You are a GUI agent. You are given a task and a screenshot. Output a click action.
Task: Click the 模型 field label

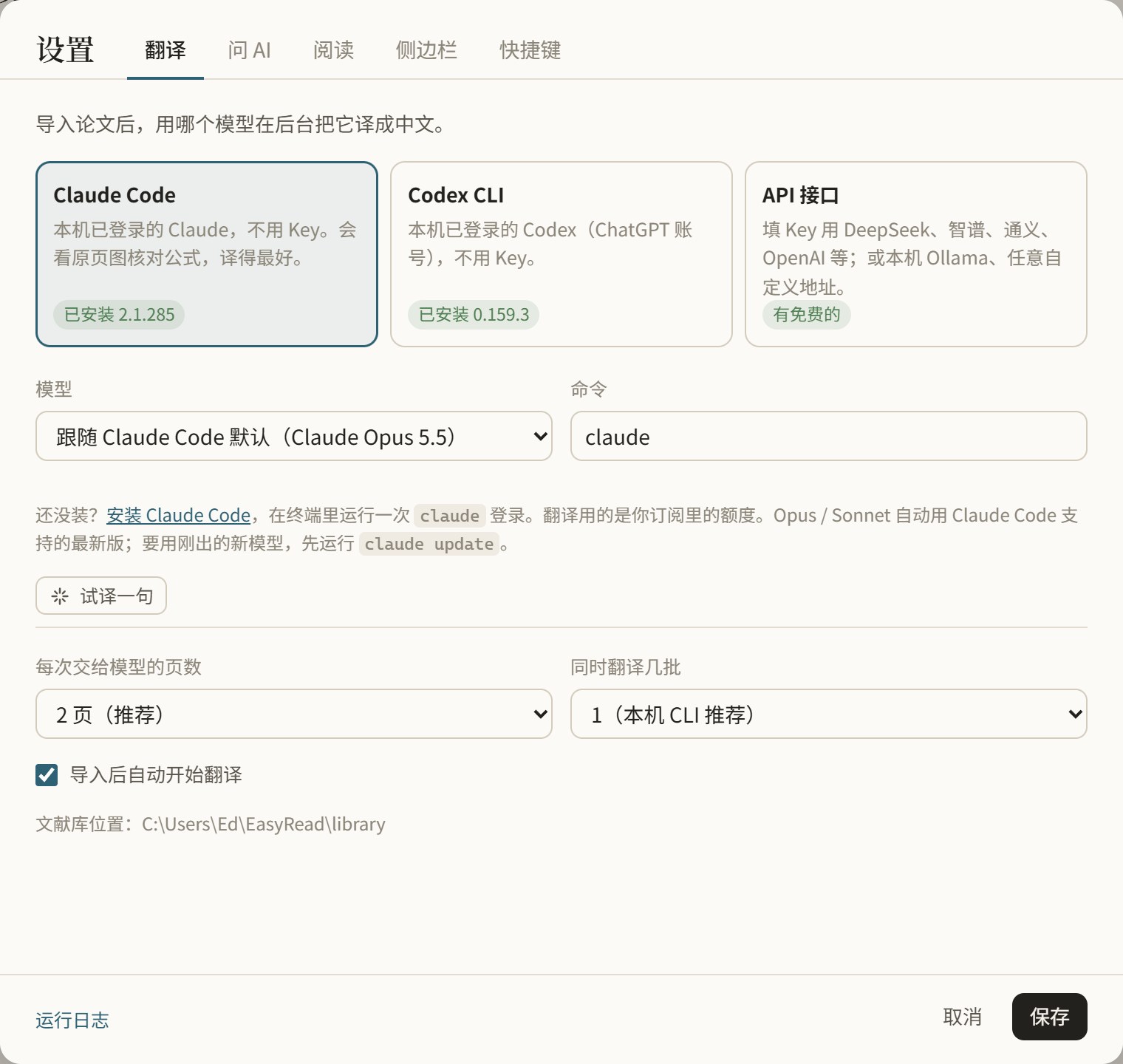click(54, 389)
